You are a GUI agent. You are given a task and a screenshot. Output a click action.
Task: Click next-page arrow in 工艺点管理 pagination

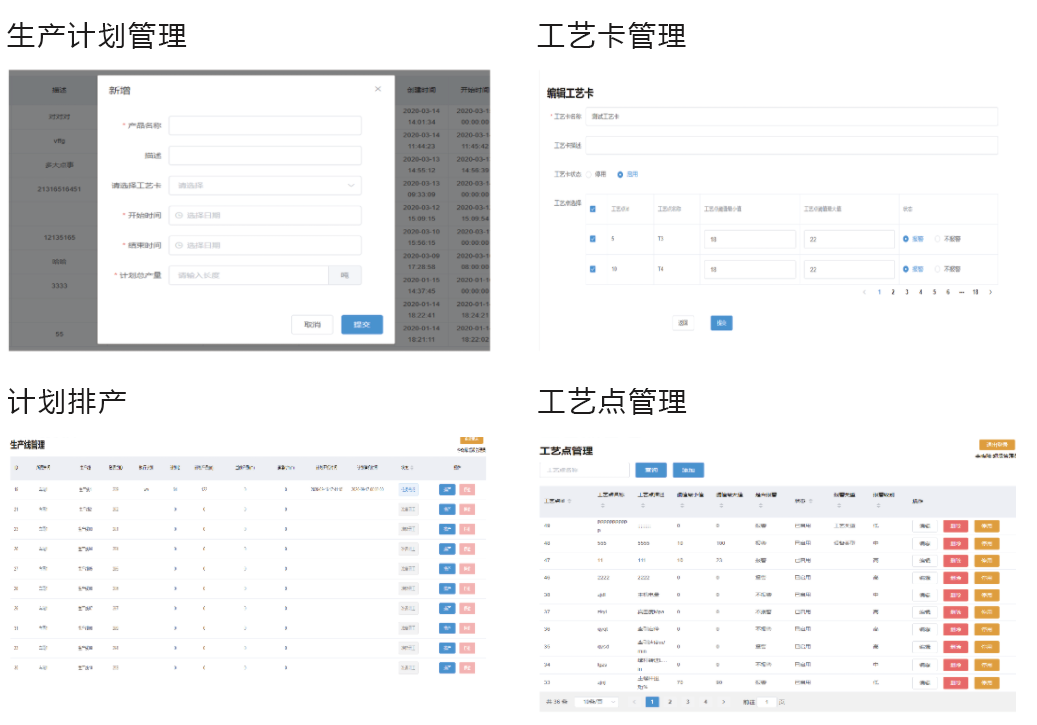pyautogui.click(x=723, y=702)
